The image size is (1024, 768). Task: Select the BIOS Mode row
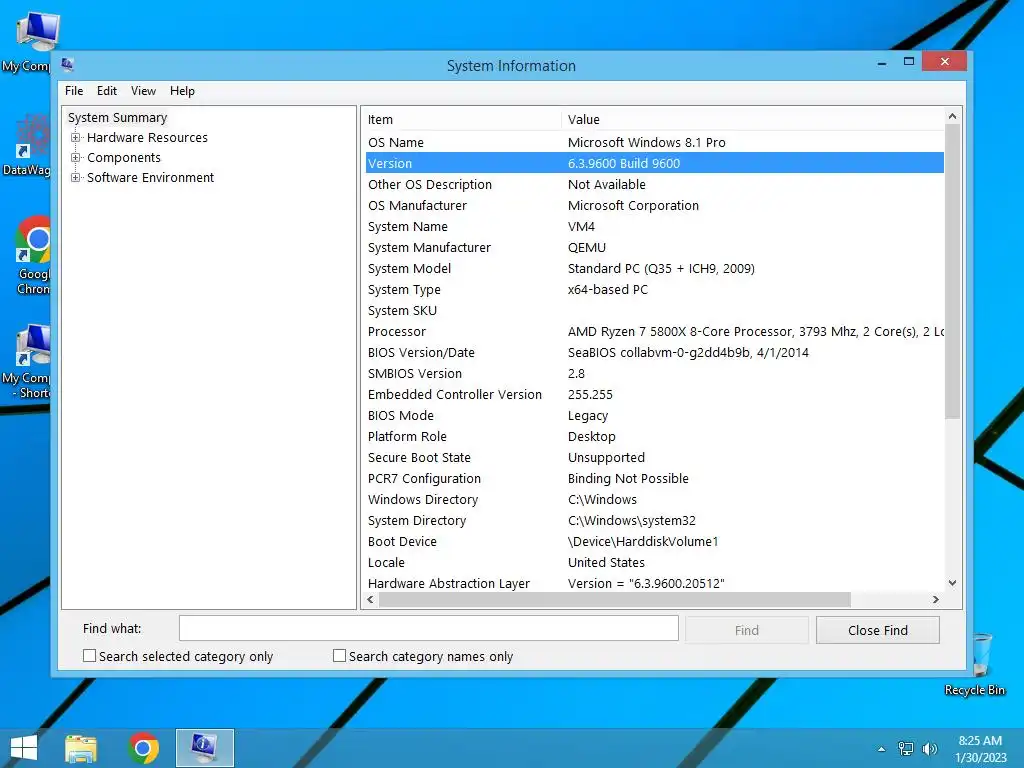pos(654,415)
